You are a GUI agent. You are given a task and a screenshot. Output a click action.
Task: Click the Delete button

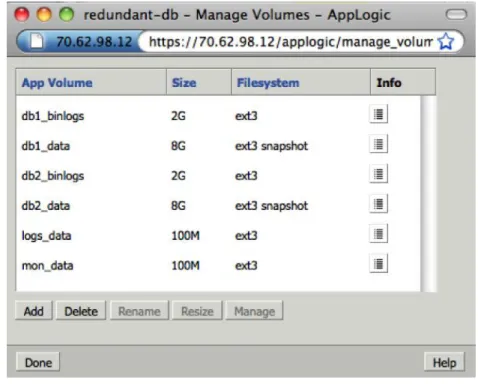pos(81,311)
